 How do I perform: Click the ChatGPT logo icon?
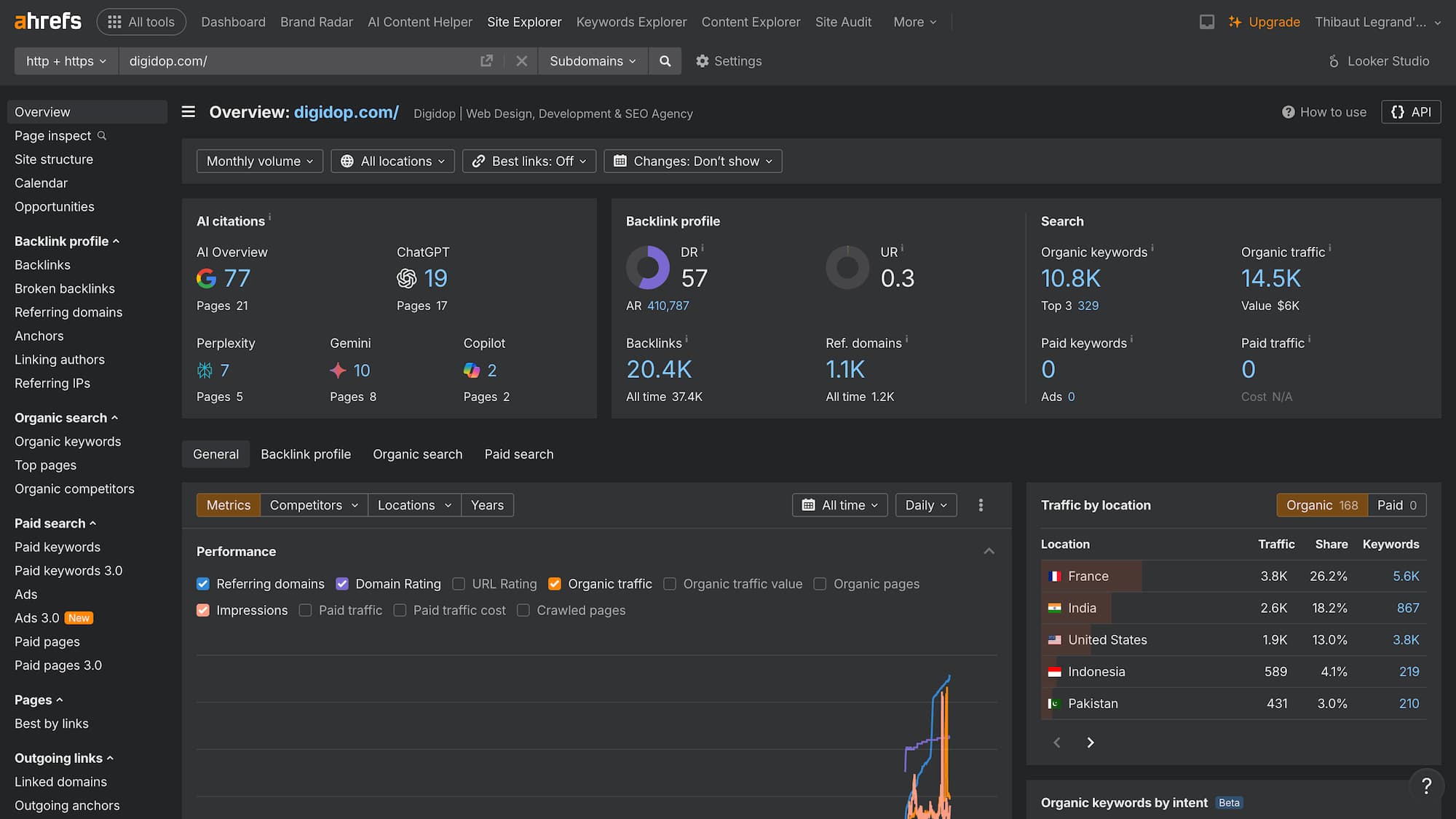click(407, 278)
